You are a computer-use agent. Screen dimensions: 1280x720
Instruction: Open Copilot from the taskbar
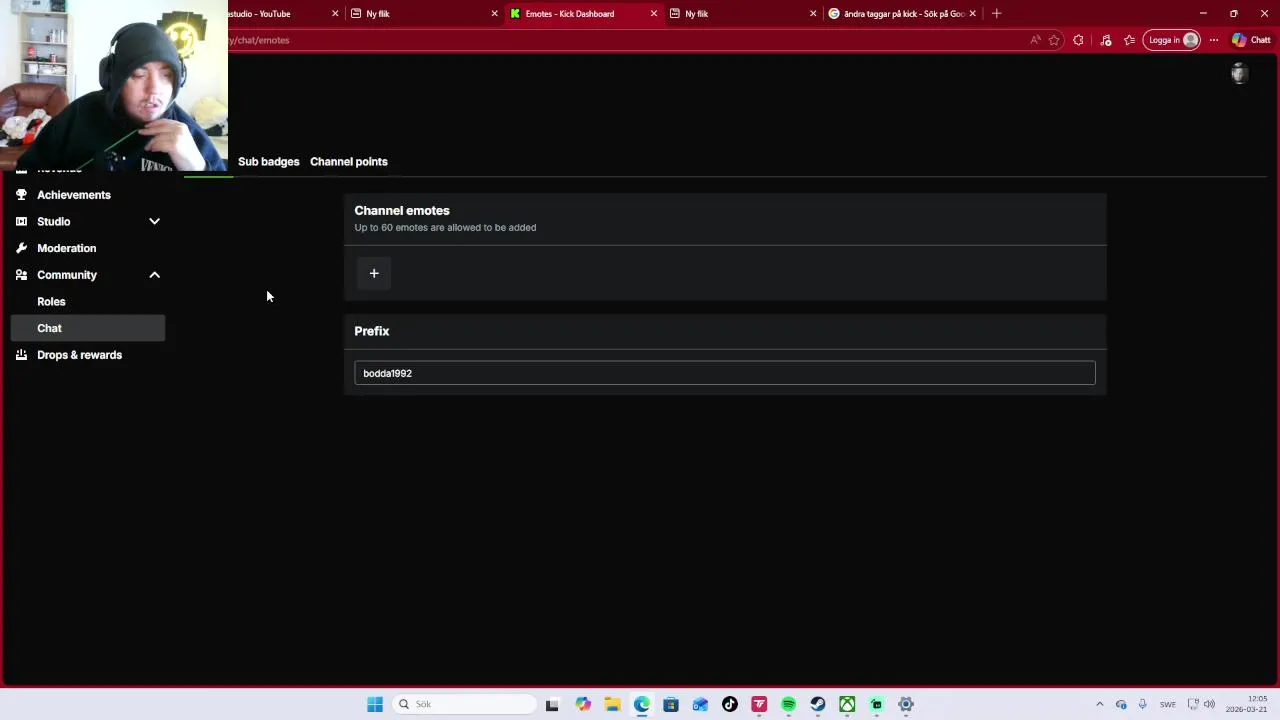[x=583, y=704]
